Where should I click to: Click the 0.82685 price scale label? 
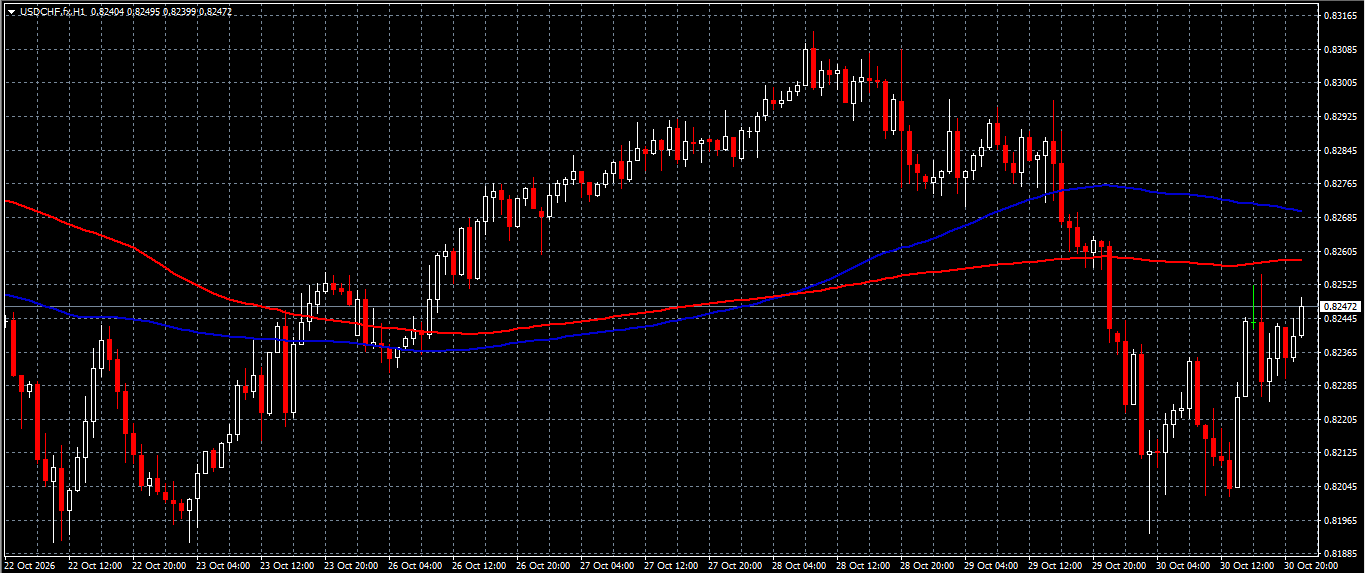pyautogui.click(x=1340, y=217)
